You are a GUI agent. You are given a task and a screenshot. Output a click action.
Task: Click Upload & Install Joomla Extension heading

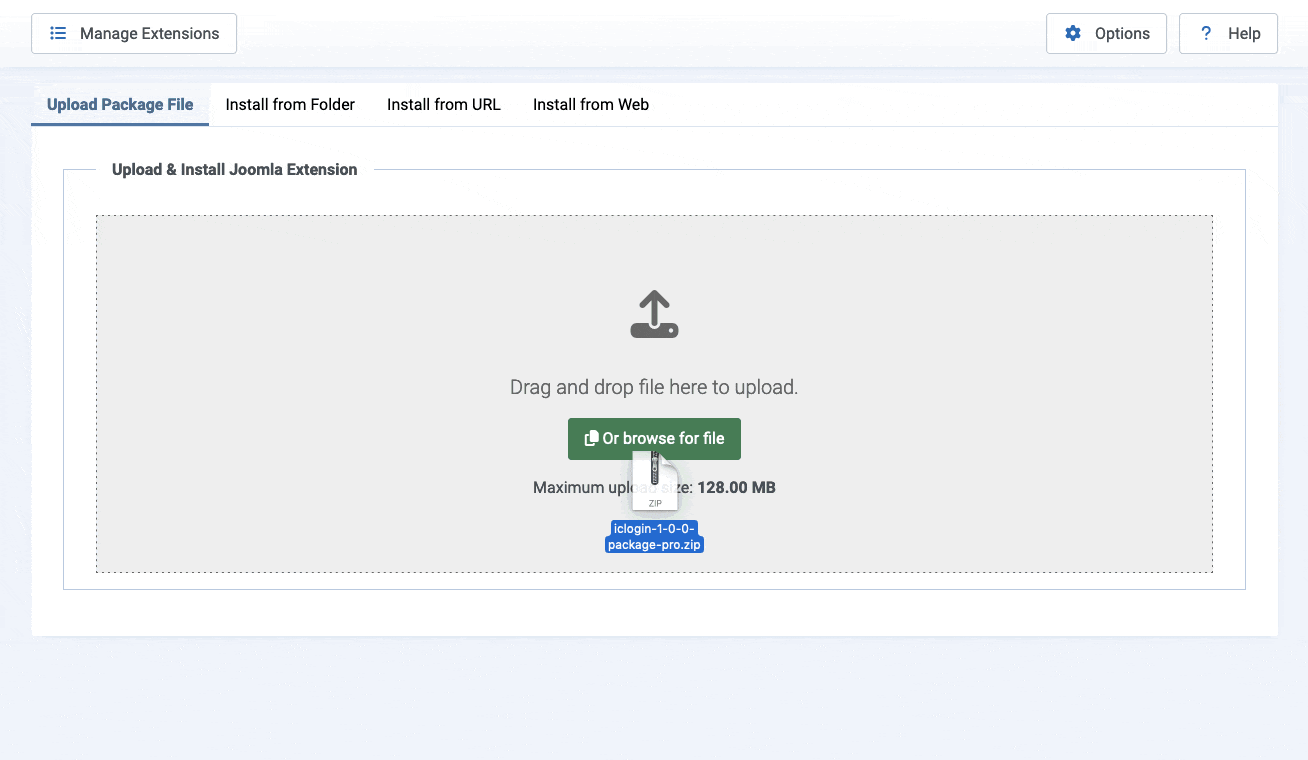pyautogui.click(x=235, y=170)
